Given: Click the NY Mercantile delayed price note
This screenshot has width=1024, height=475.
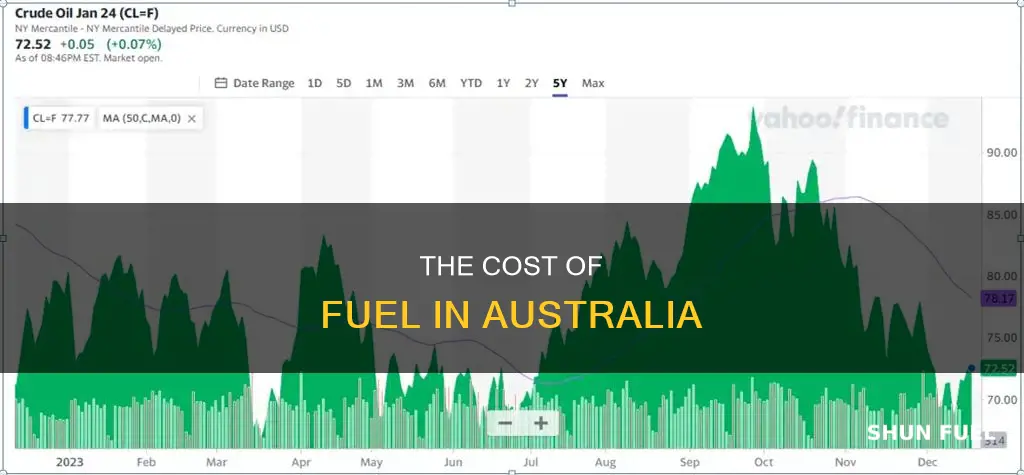Looking at the screenshot, I should pos(152,29).
